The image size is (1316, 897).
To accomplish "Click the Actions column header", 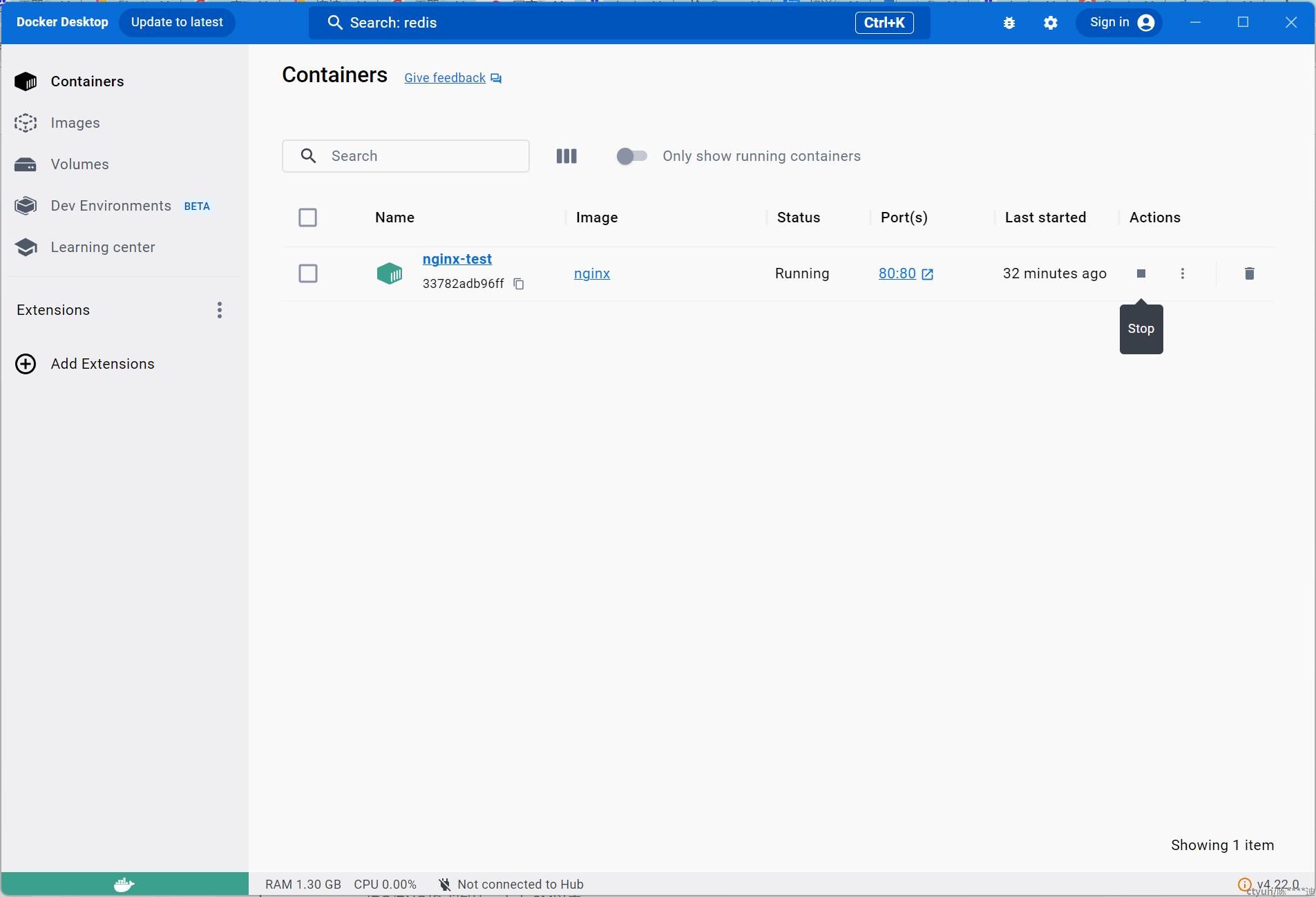I will 1154,218.
